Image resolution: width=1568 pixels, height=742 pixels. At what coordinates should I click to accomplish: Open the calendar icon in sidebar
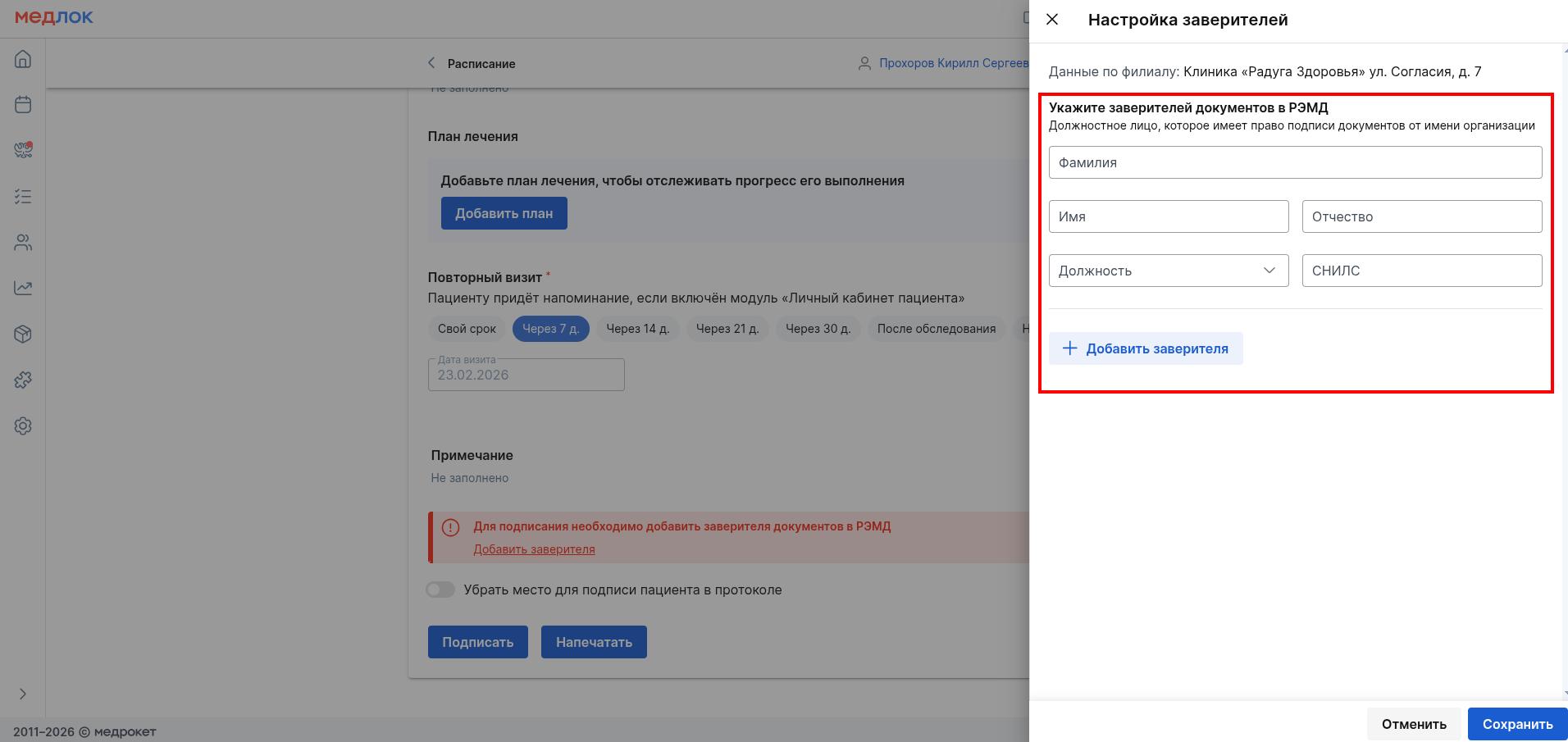click(x=23, y=105)
